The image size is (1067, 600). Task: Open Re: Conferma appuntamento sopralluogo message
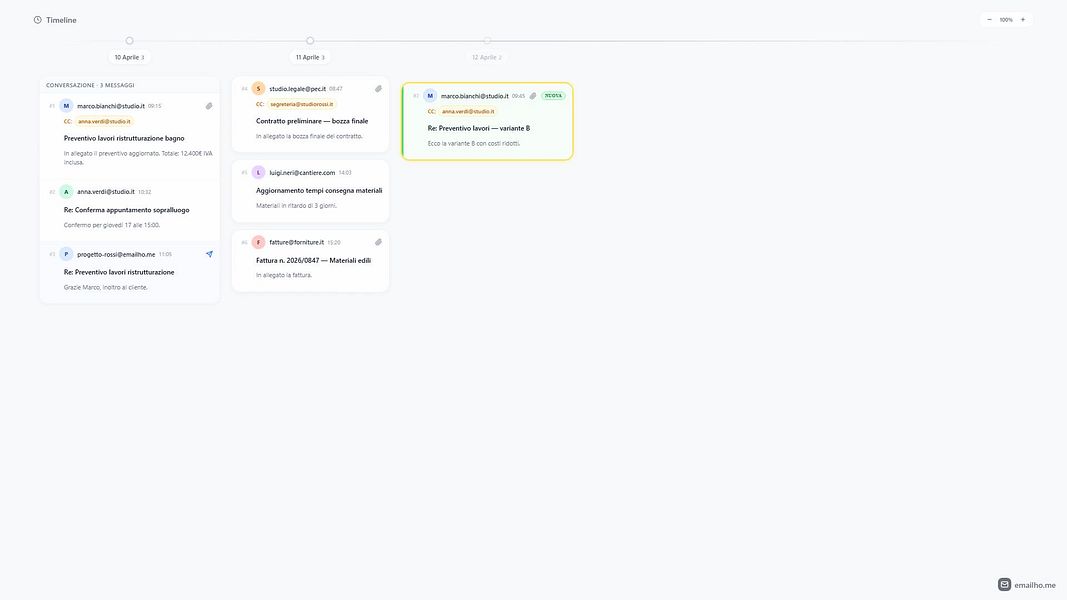[x=127, y=210]
